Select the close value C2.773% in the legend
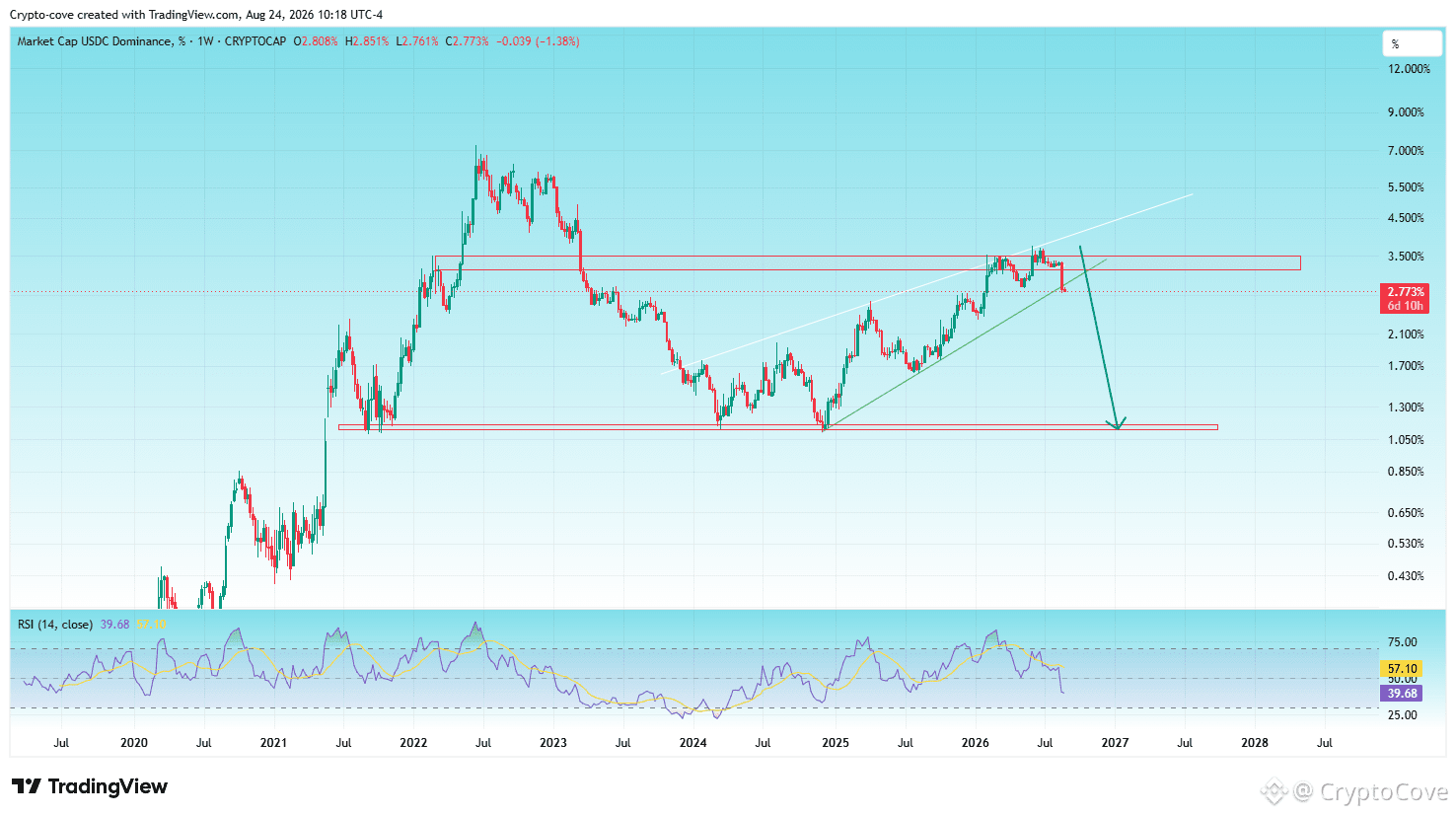 [x=467, y=41]
